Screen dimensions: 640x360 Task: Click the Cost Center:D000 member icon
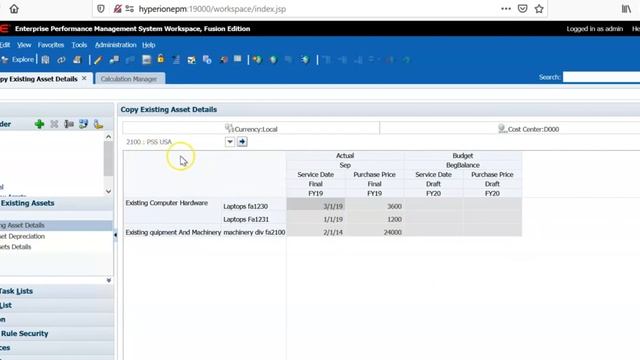click(502, 128)
